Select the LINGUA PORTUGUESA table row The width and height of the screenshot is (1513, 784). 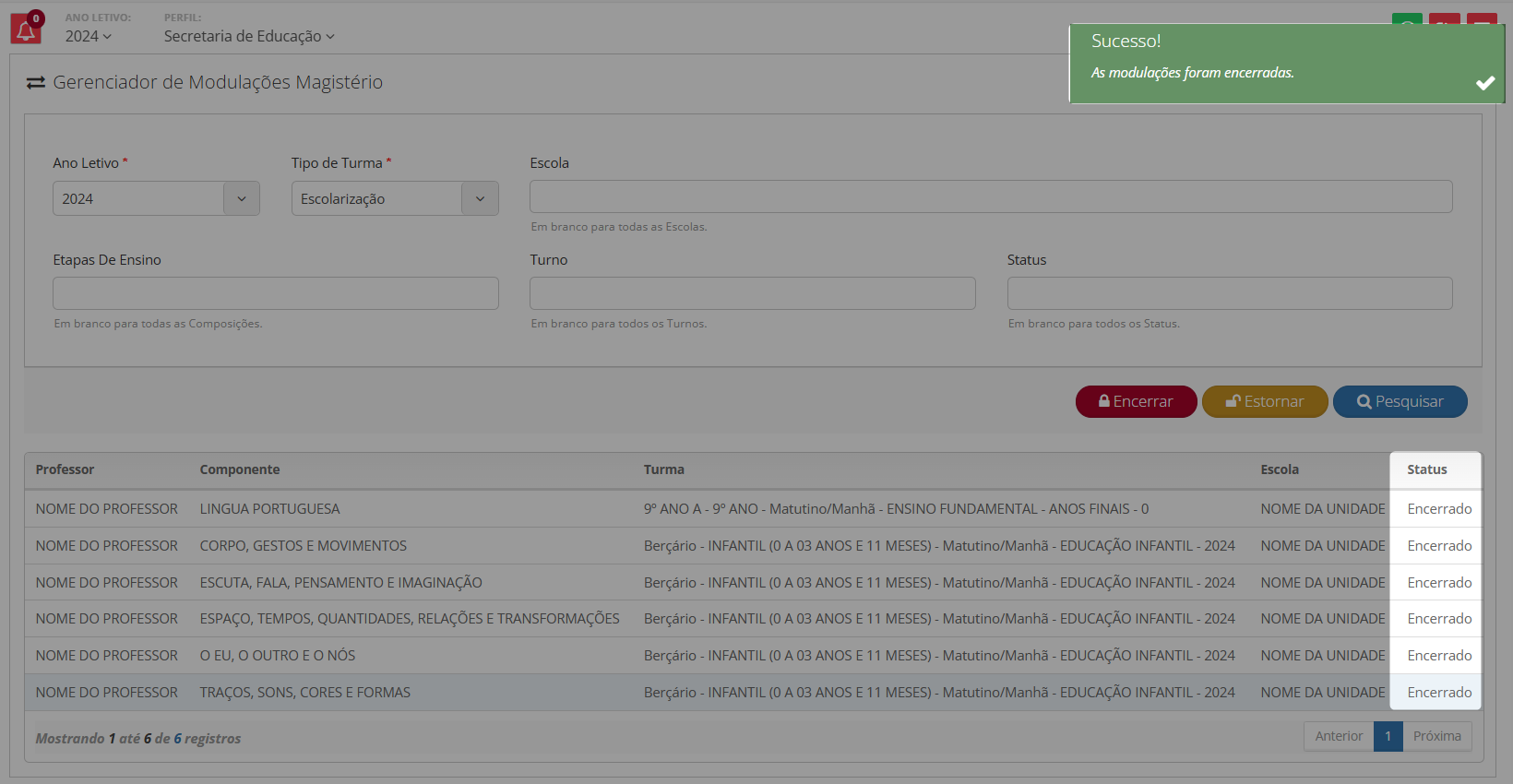tap(269, 509)
